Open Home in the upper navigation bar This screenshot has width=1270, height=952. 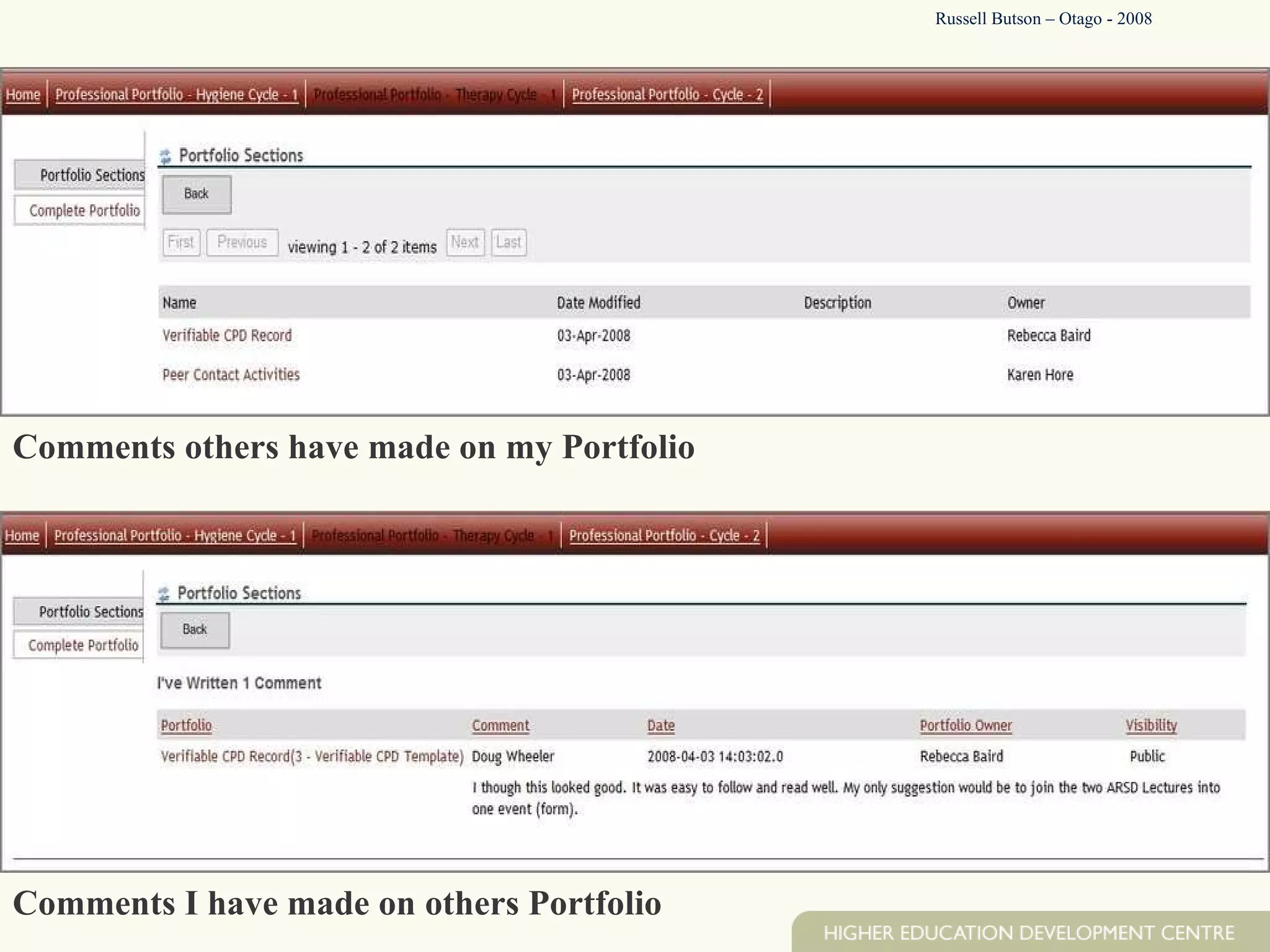click(23, 95)
